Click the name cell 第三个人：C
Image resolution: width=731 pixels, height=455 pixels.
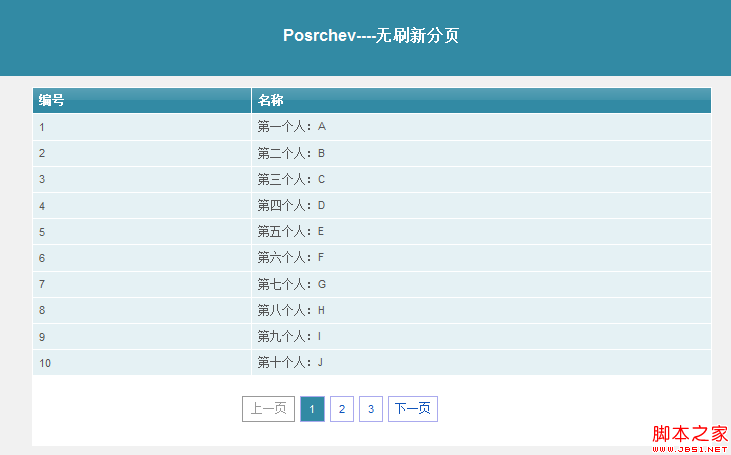(292, 179)
